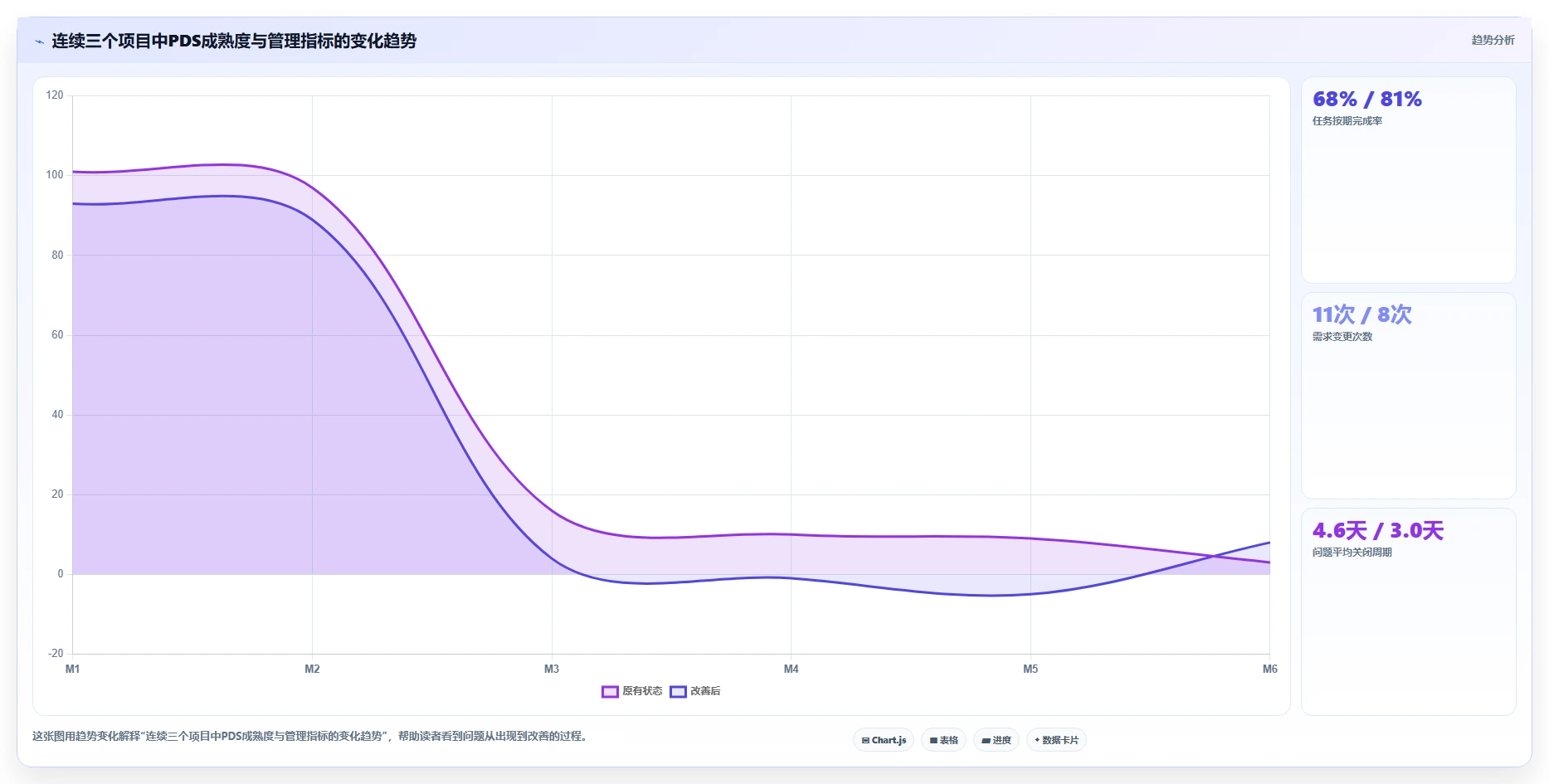Select the 表格 chip
Viewport: 1549px width, 784px height.
coord(943,740)
